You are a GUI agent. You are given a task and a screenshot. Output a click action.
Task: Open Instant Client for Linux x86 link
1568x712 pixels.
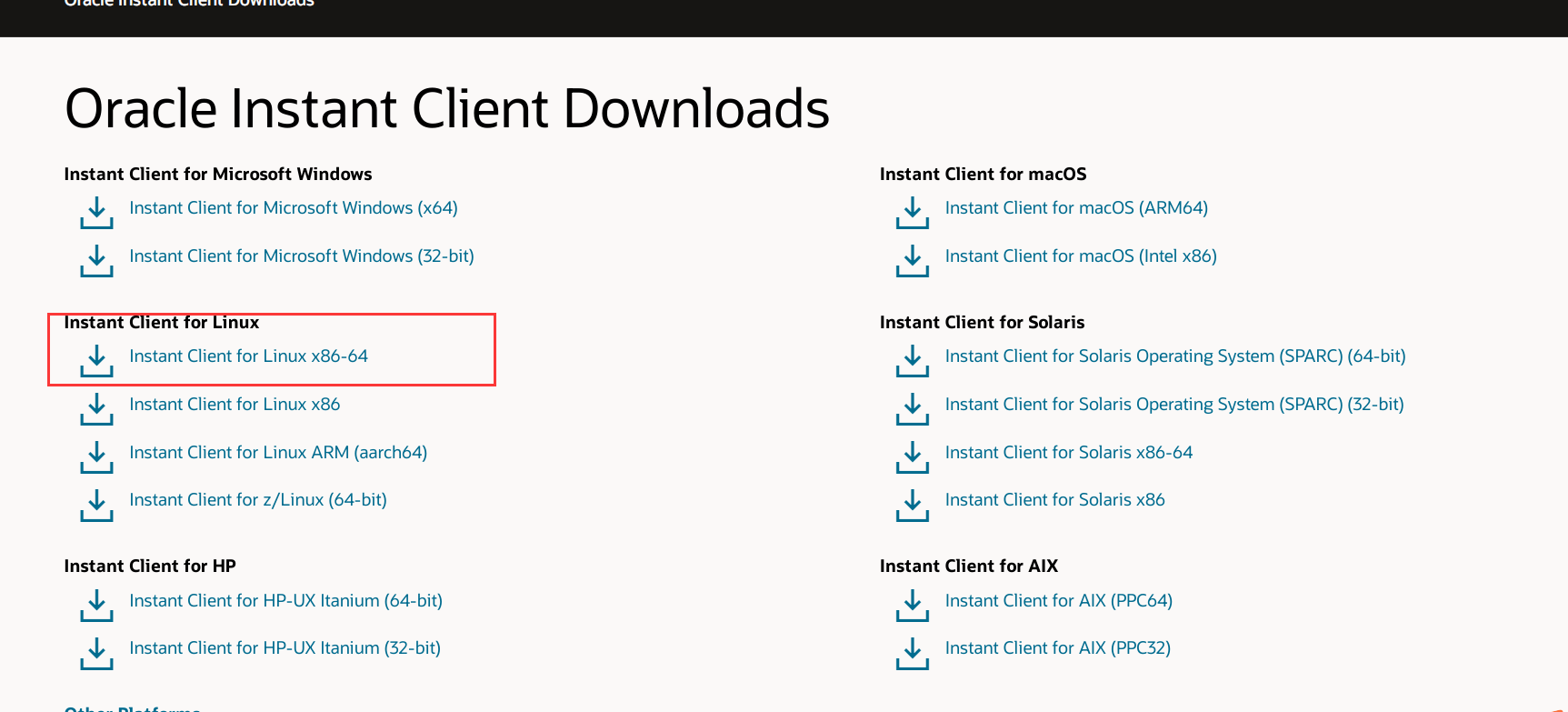[x=235, y=405]
